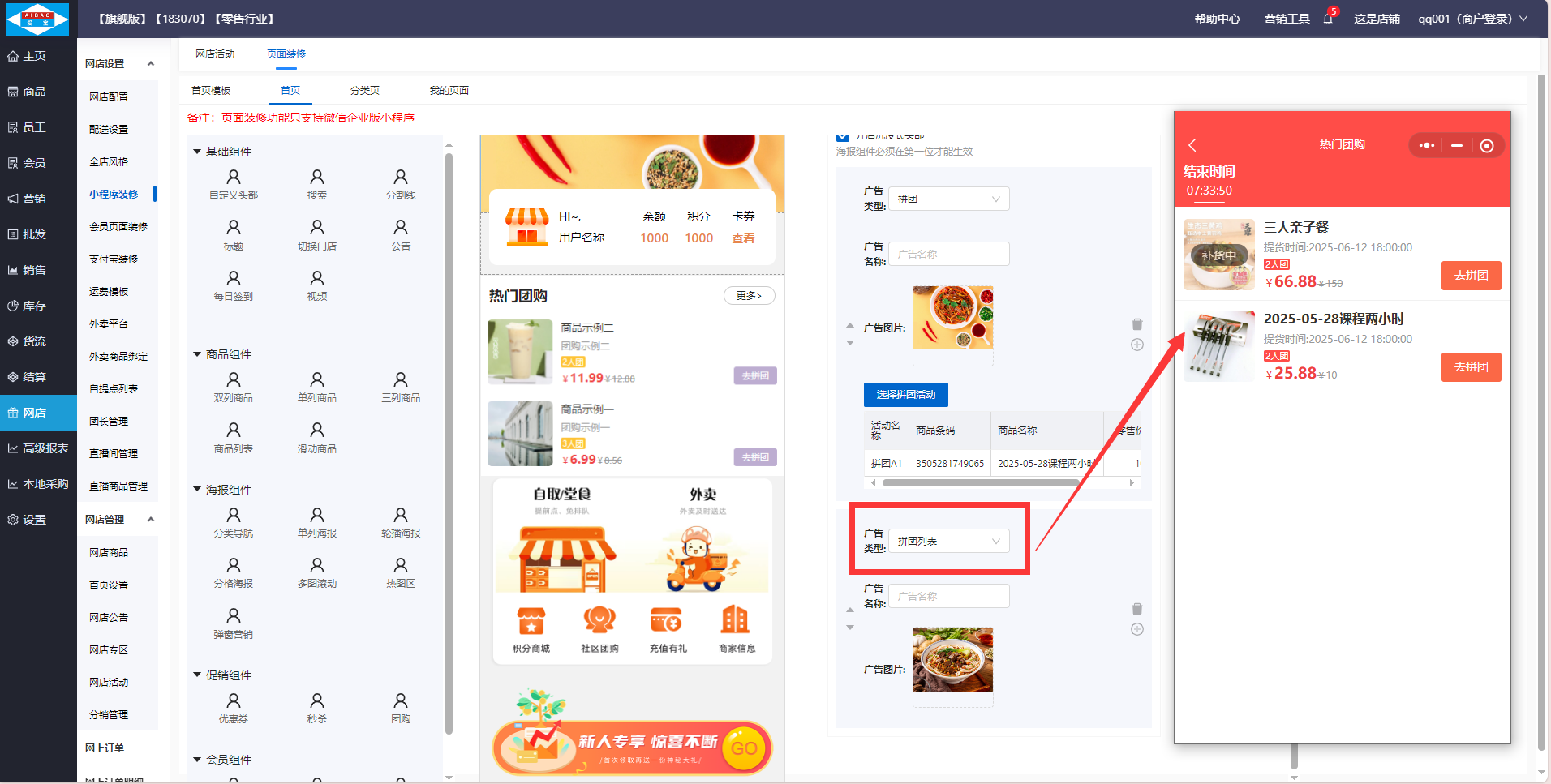Click the table's horizontal scrollbar
The height and width of the screenshot is (784, 1551).
coord(980,482)
